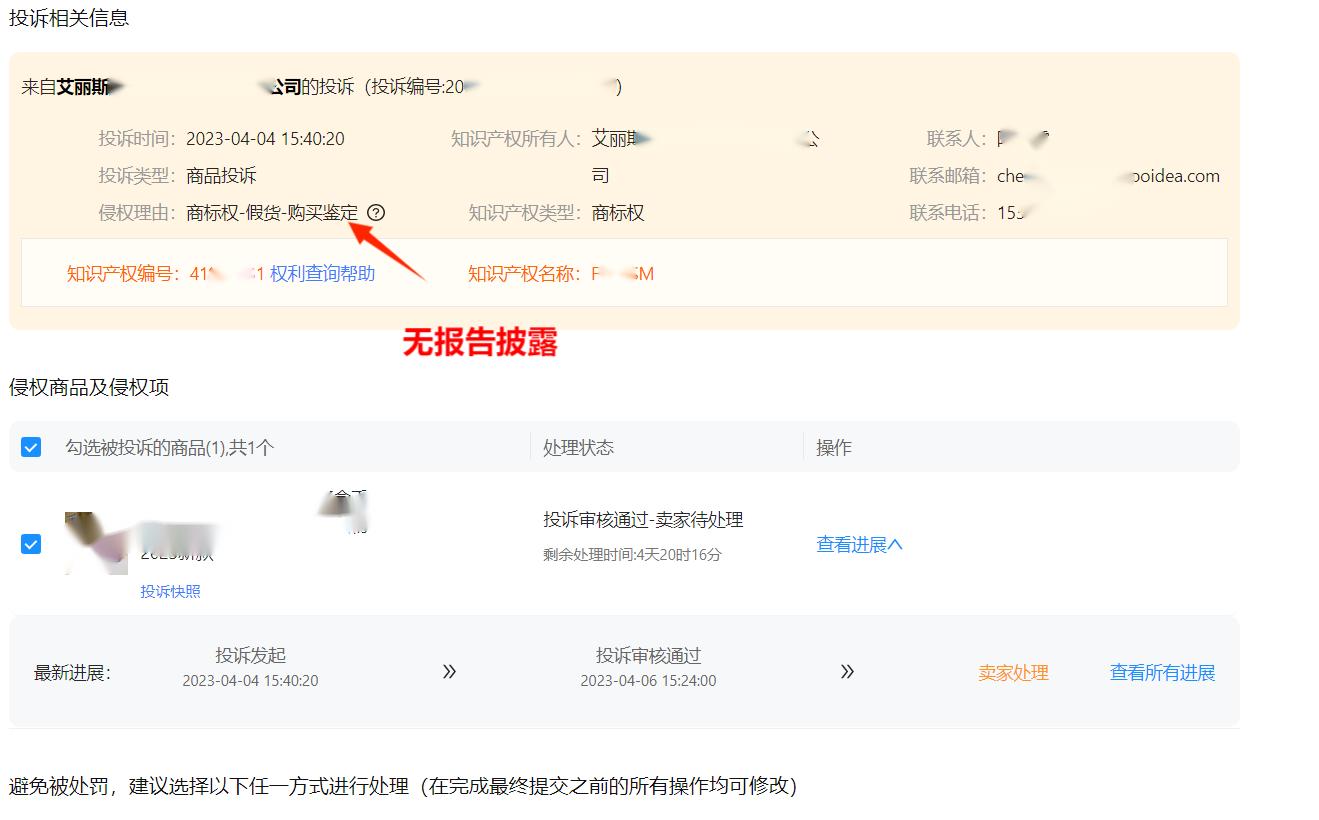
Task: Click the first » progress arrow after 投诉发起
Action: click(449, 671)
